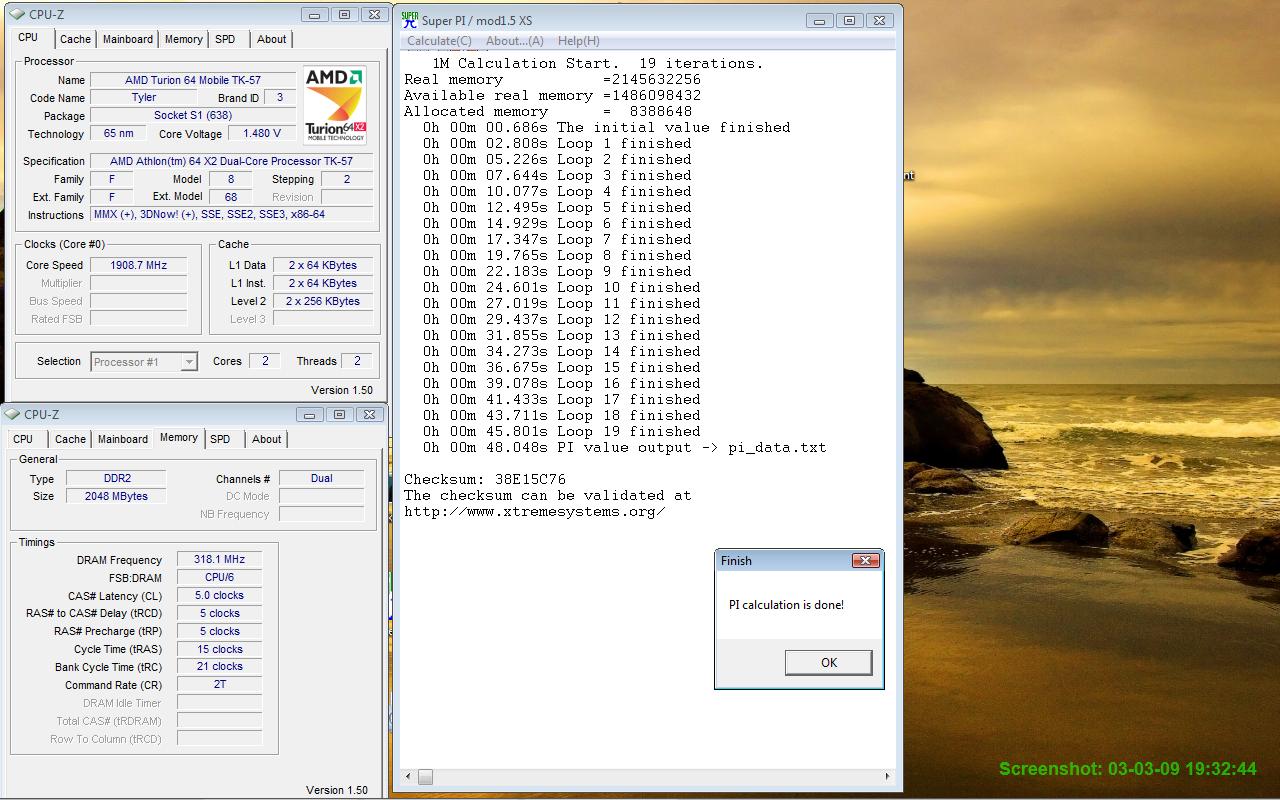Click the Super PI horizontal scrollbar thumb
The image size is (1280, 800).
[x=425, y=777]
